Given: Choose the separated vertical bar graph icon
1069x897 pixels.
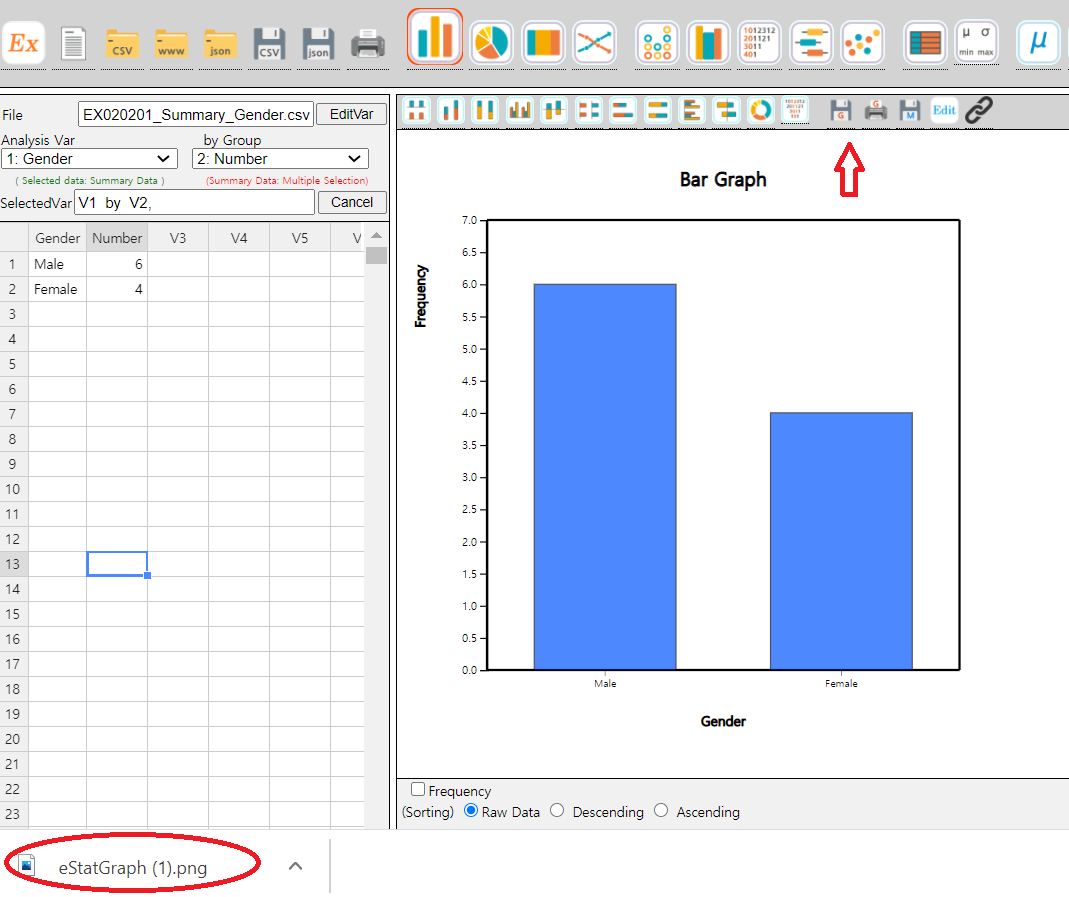Looking at the screenshot, I should click(417, 110).
